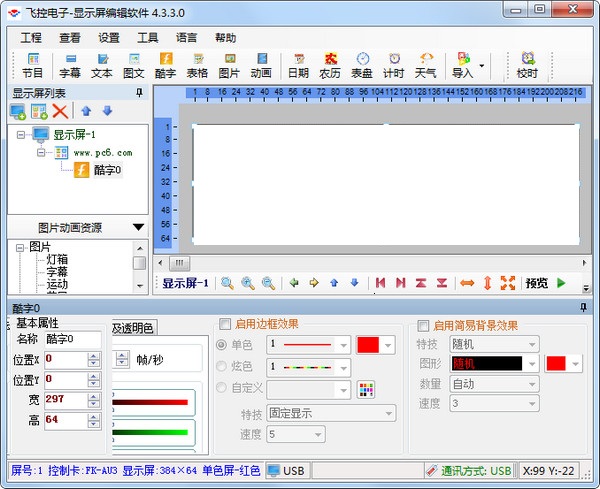
Task: Select the 字幕 subtitle tool
Action: click(x=70, y=65)
